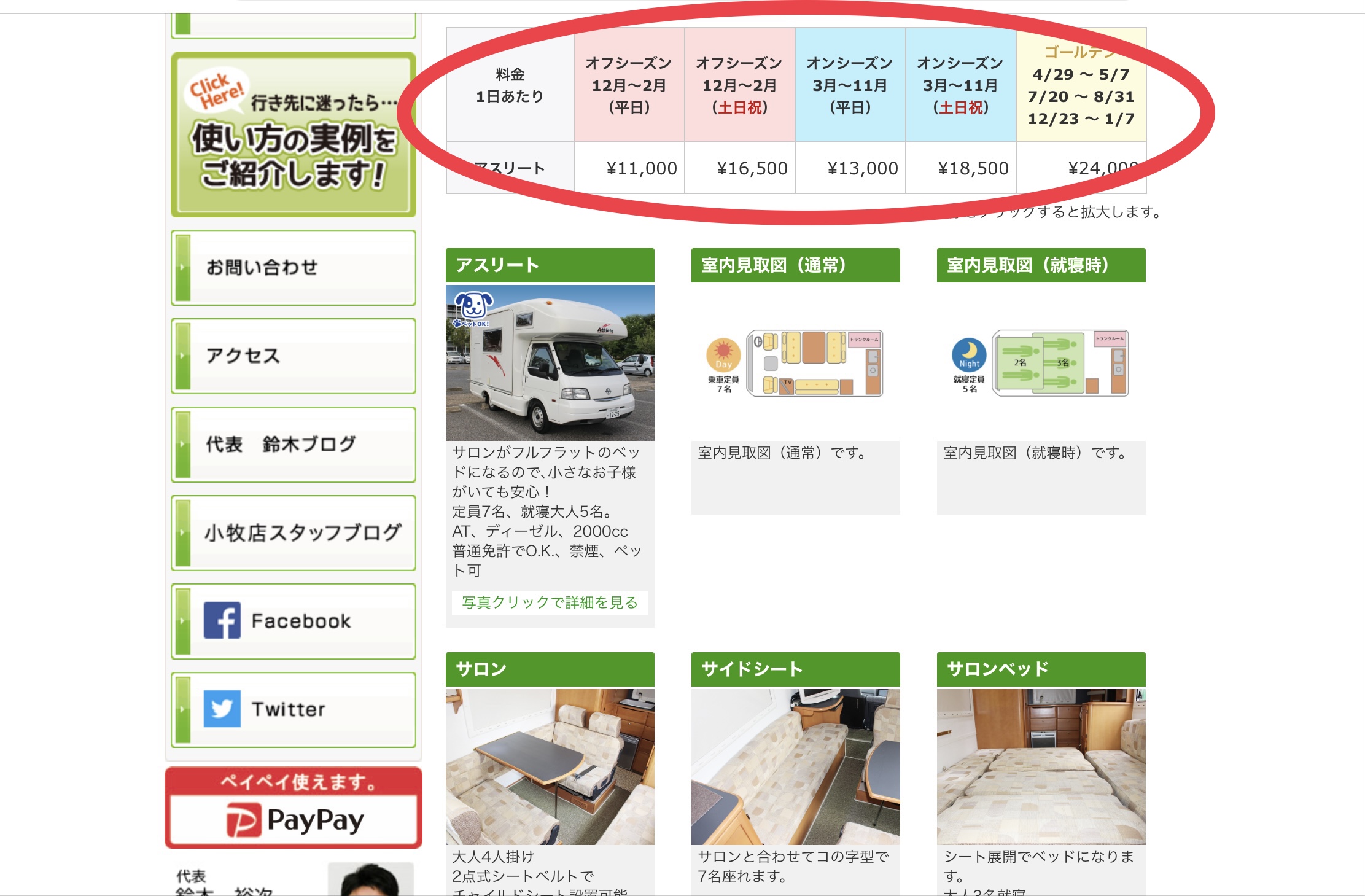Open 小牧店スタッフブログ sidebar link
The height and width of the screenshot is (896, 1365).
[294, 533]
